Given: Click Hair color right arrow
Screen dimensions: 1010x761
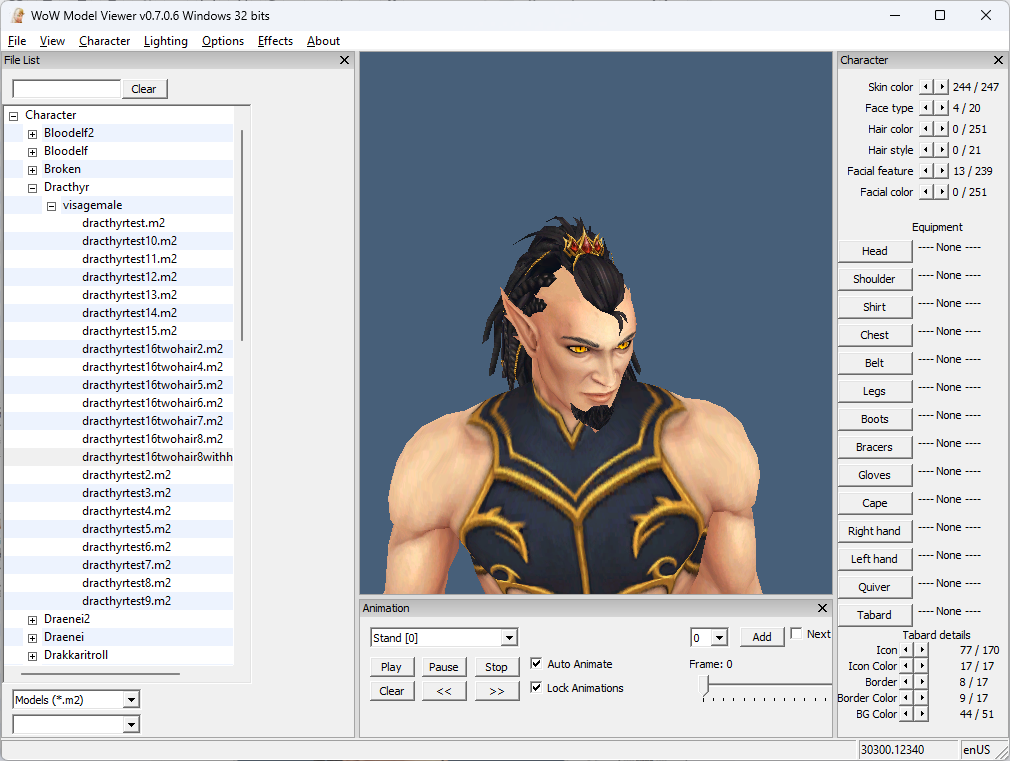Looking at the screenshot, I should pyautogui.click(x=942, y=129).
